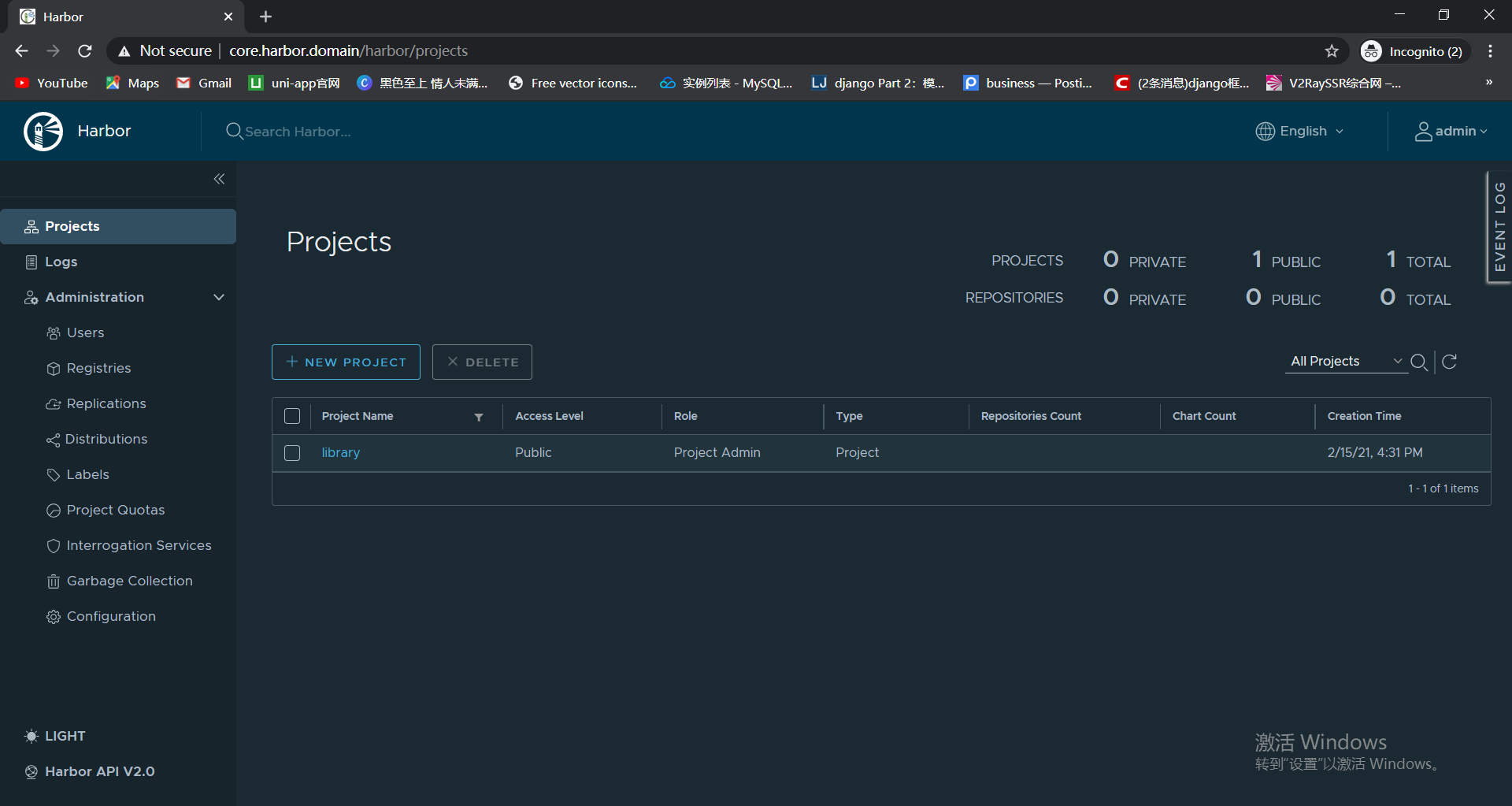This screenshot has height=806, width=1512.
Task: Switch to LIGHT theme
Action: pyautogui.click(x=55, y=736)
